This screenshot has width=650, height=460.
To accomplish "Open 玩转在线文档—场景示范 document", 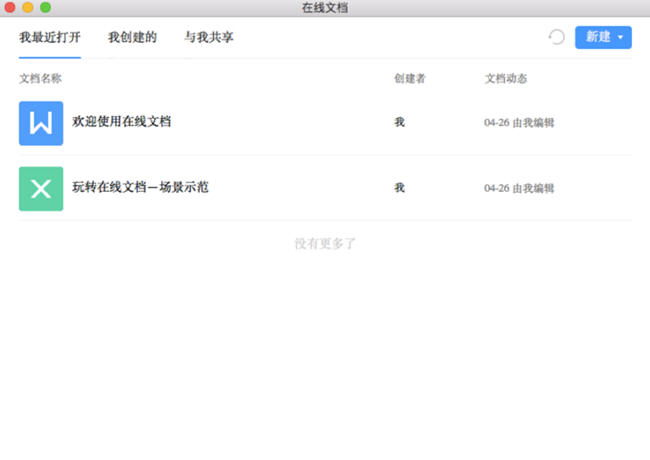I will (x=140, y=187).
